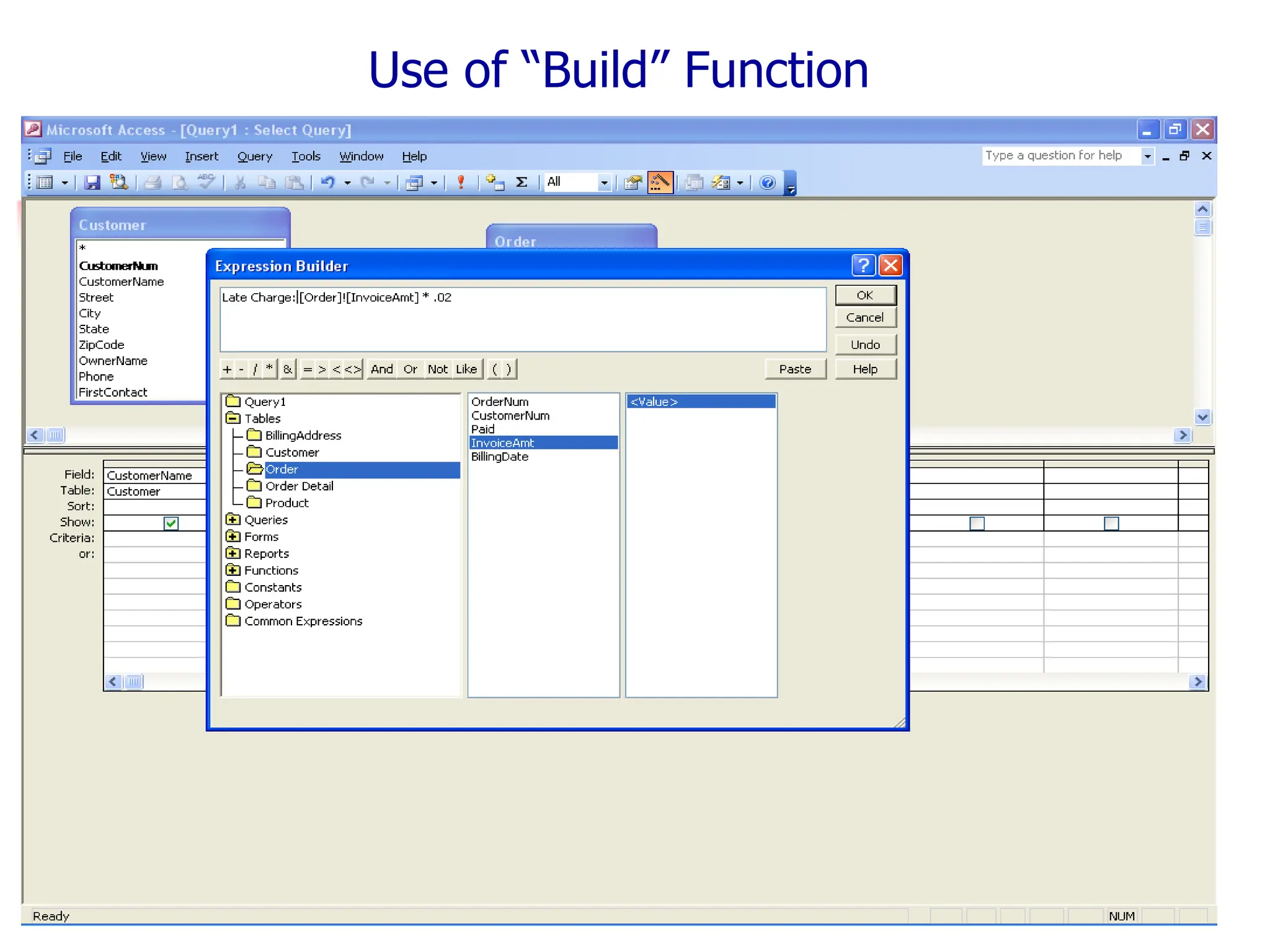Open the Query menu
The image size is (1270, 952).
click(255, 156)
